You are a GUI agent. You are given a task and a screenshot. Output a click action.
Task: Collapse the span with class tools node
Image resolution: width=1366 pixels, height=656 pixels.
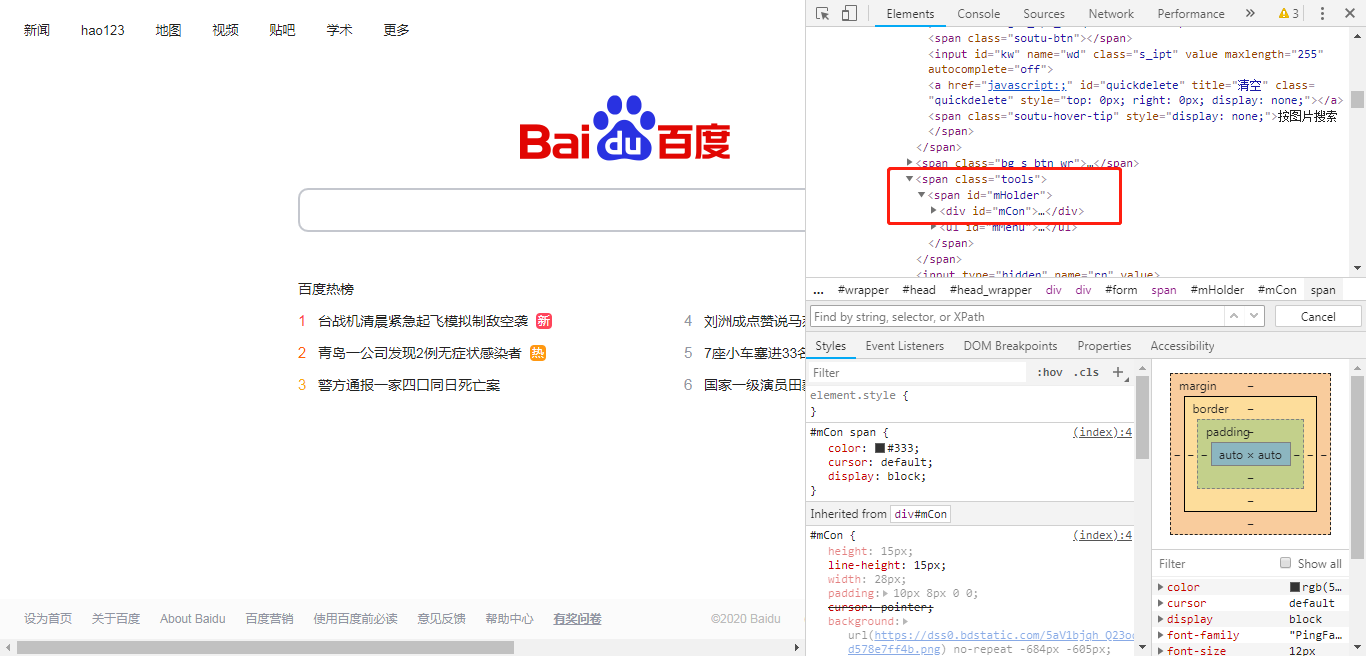click(910, 178)
